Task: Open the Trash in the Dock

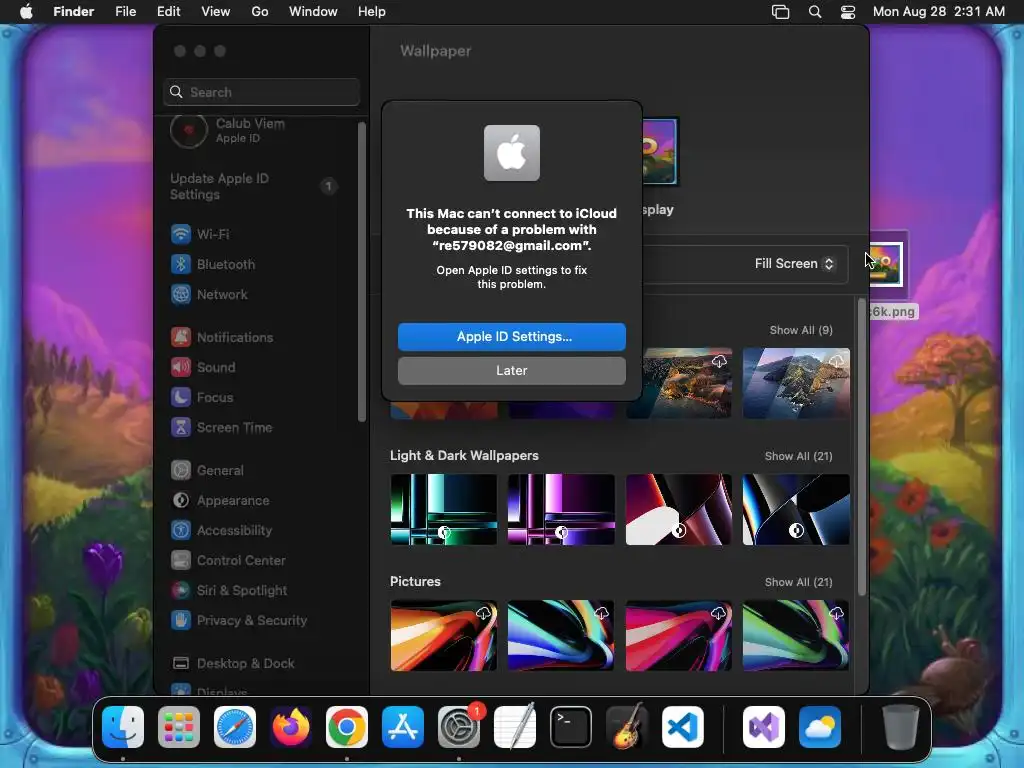Action: click(x=901, y=727)
